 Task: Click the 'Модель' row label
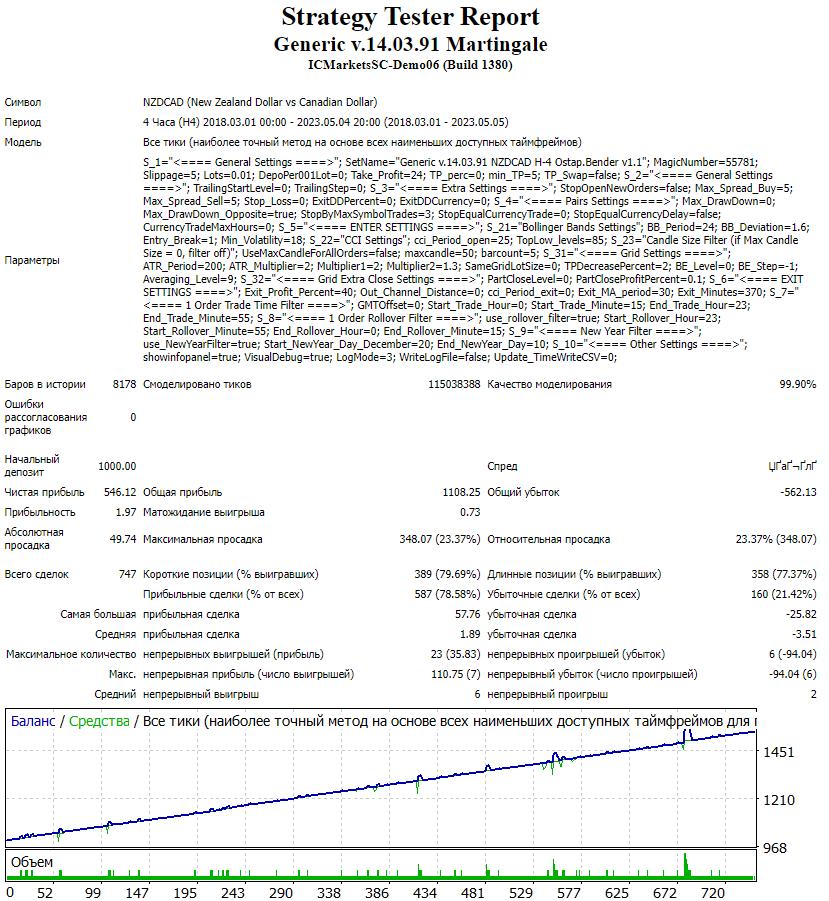23,143
